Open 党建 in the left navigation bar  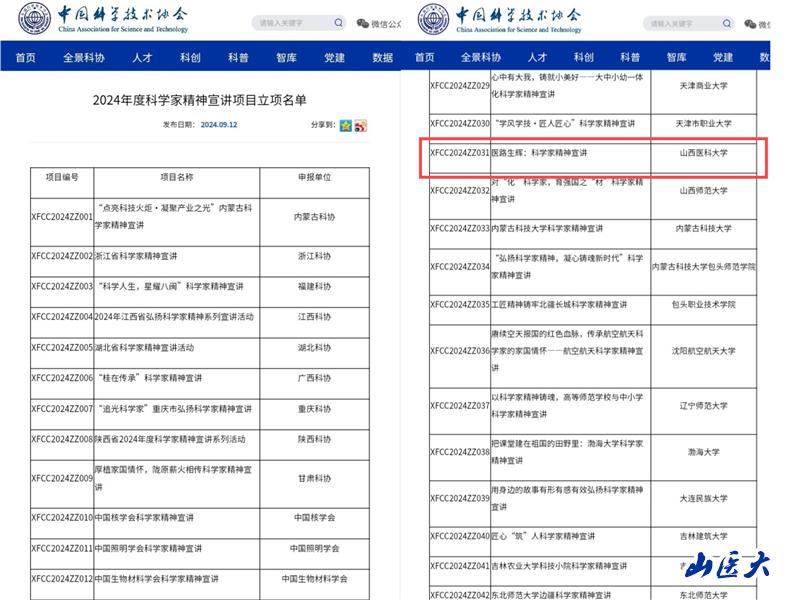(334, 58)
